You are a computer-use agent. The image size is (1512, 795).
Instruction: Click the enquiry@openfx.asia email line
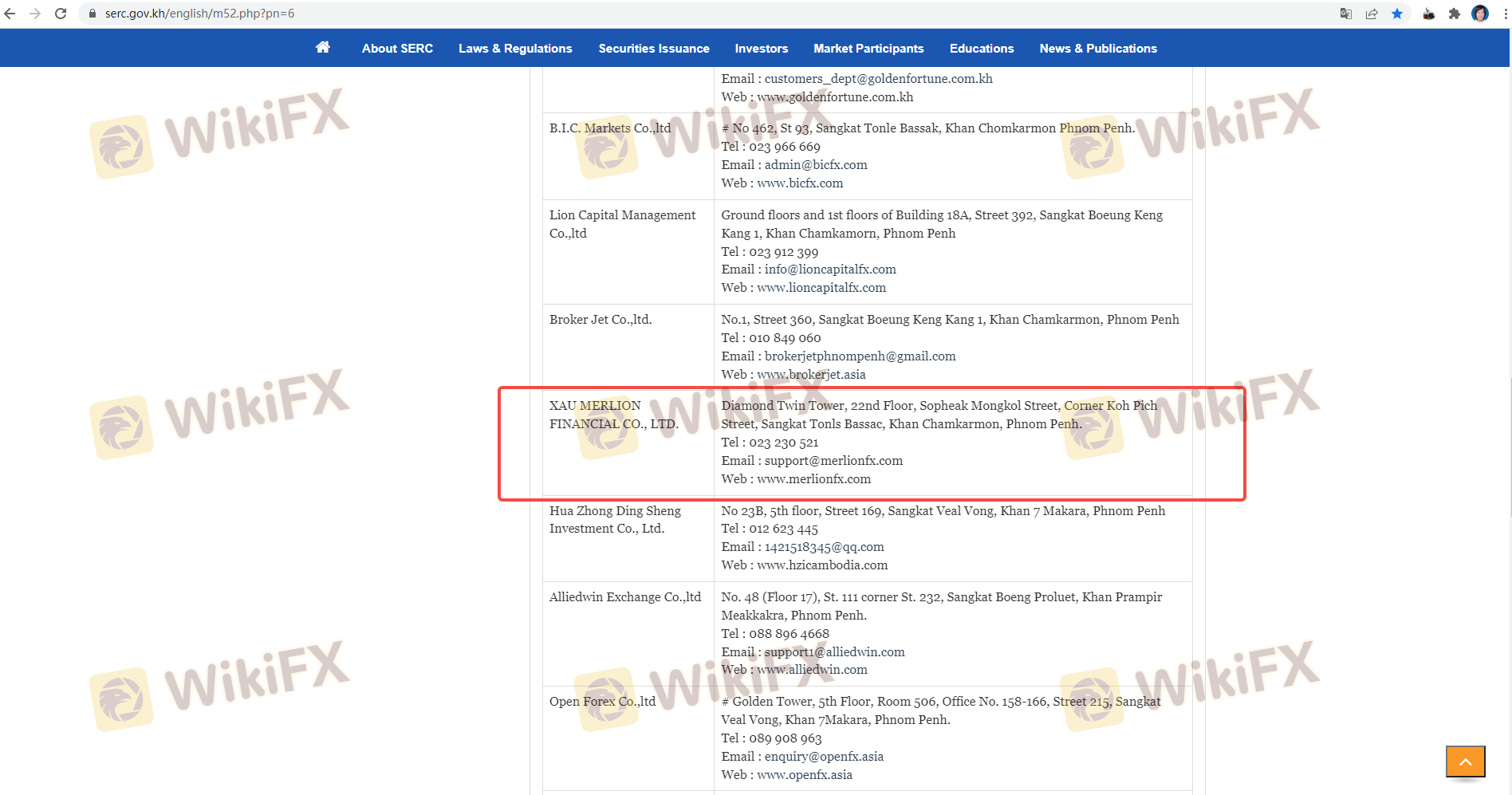click(x=802, y=757)
